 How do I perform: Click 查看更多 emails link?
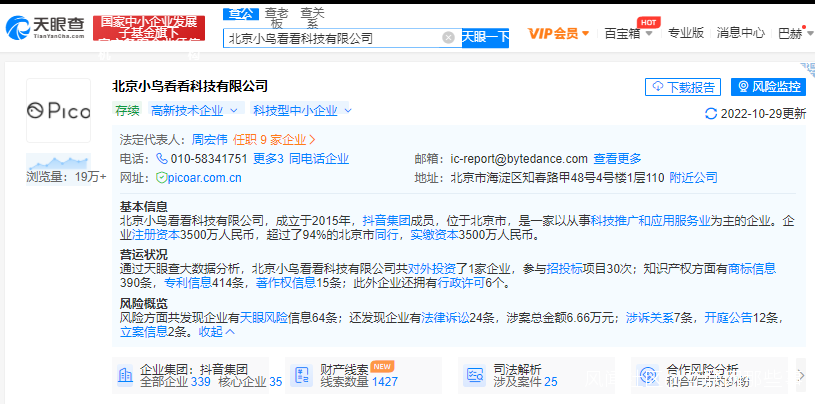pos(617,159)
